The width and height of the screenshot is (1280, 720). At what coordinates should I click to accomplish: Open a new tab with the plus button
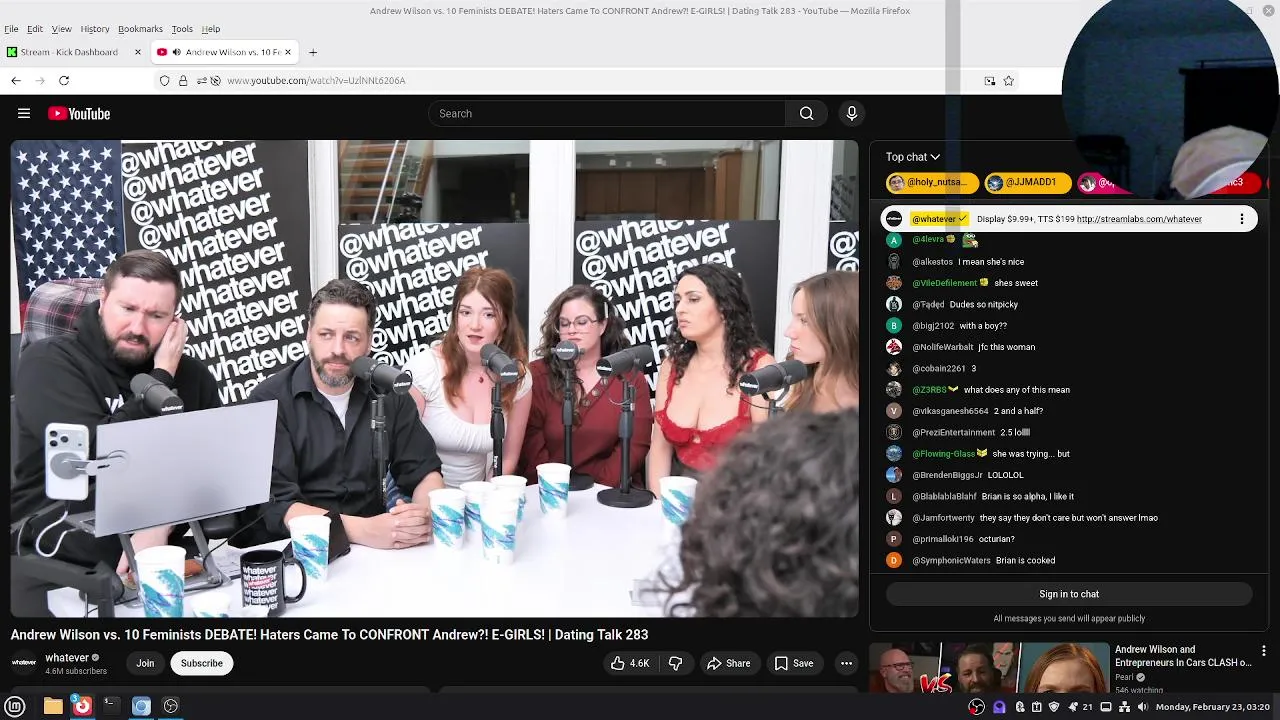click(313, 52)
